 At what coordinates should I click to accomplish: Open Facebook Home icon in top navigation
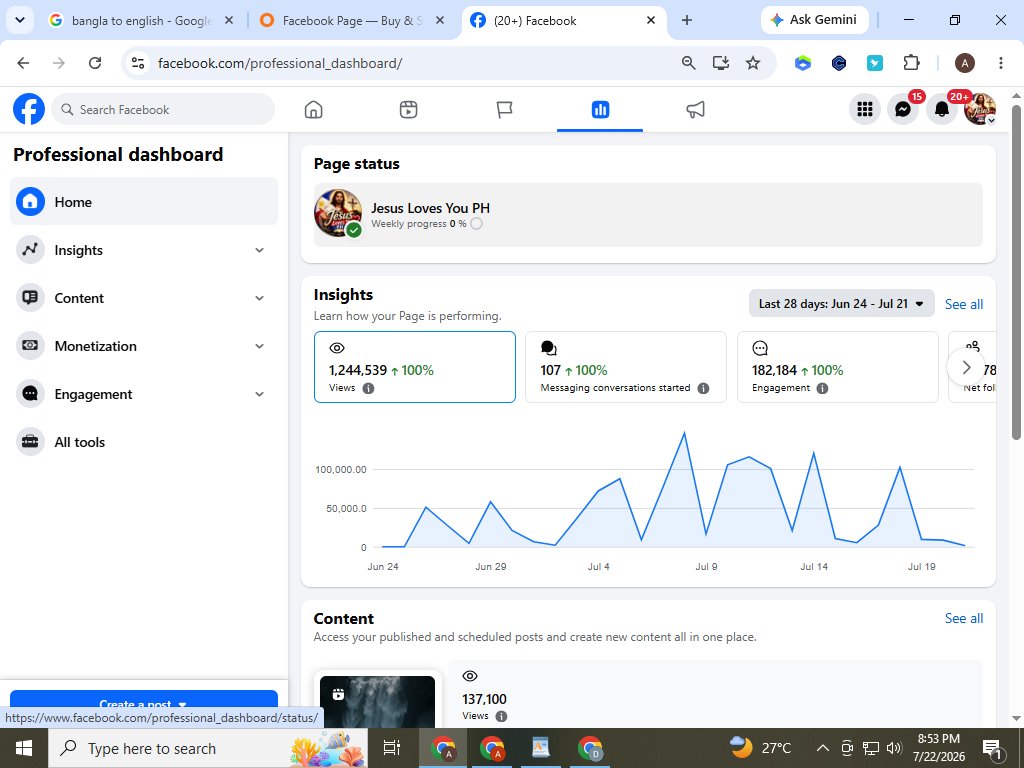[x=313, y=110]
